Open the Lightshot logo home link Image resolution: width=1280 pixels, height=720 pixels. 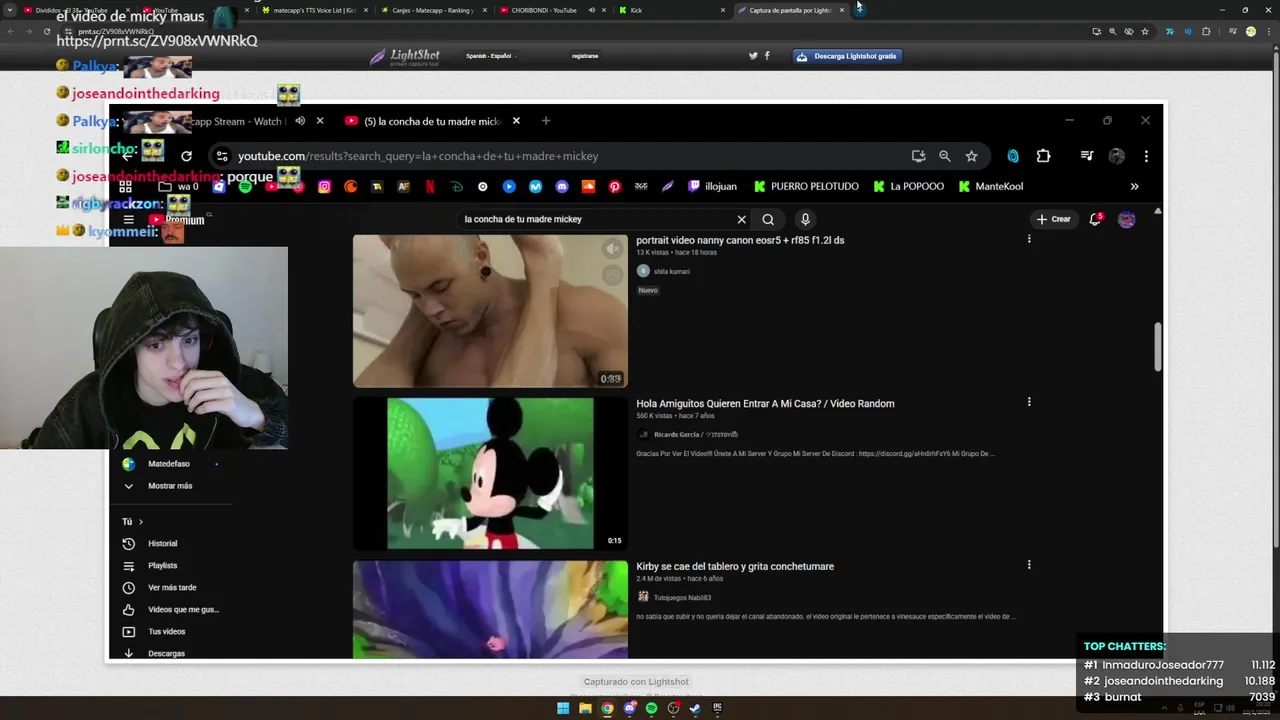[405, 57]
